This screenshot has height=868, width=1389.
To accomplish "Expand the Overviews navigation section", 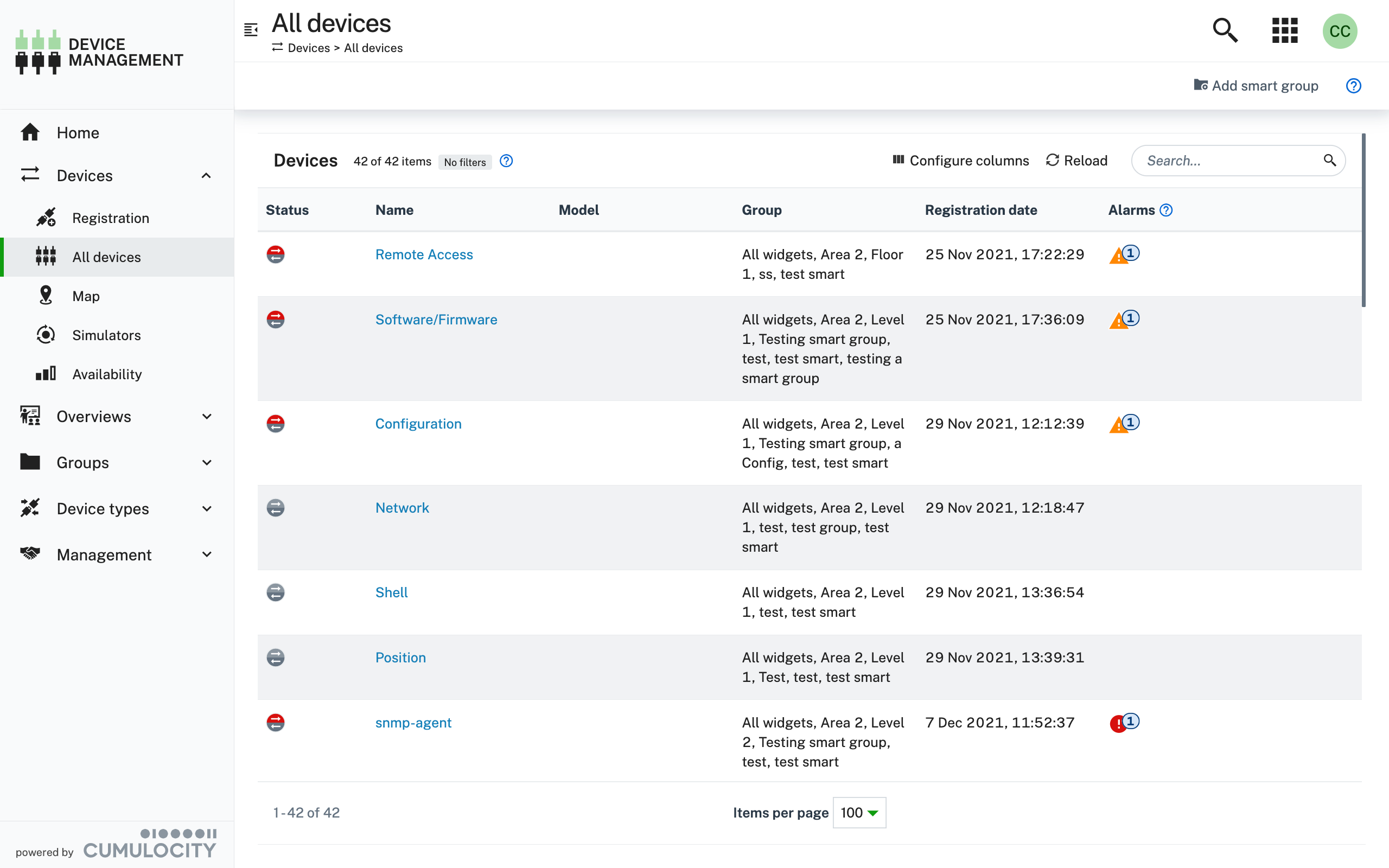I will (x=207, y=416).
